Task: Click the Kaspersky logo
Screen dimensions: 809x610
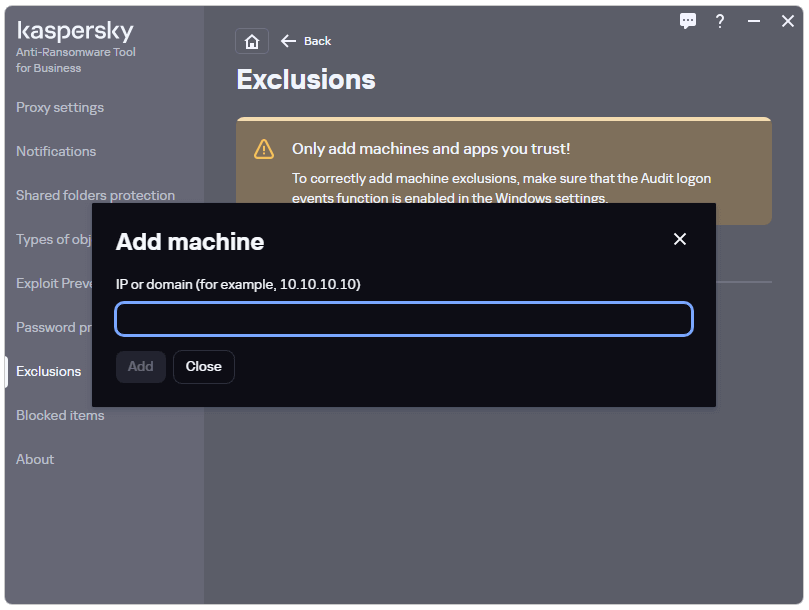Action: [75, 31]
